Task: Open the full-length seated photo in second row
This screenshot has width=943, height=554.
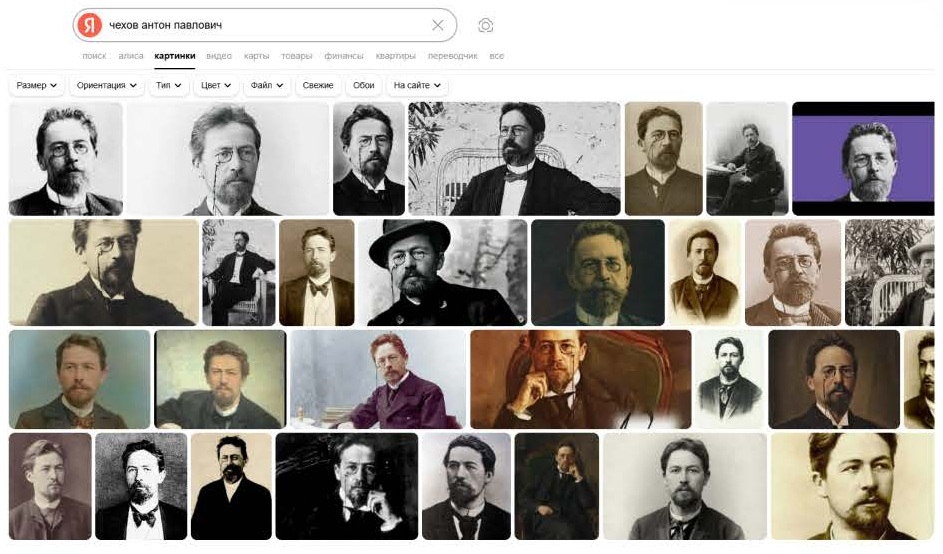Action: (239, 272)
